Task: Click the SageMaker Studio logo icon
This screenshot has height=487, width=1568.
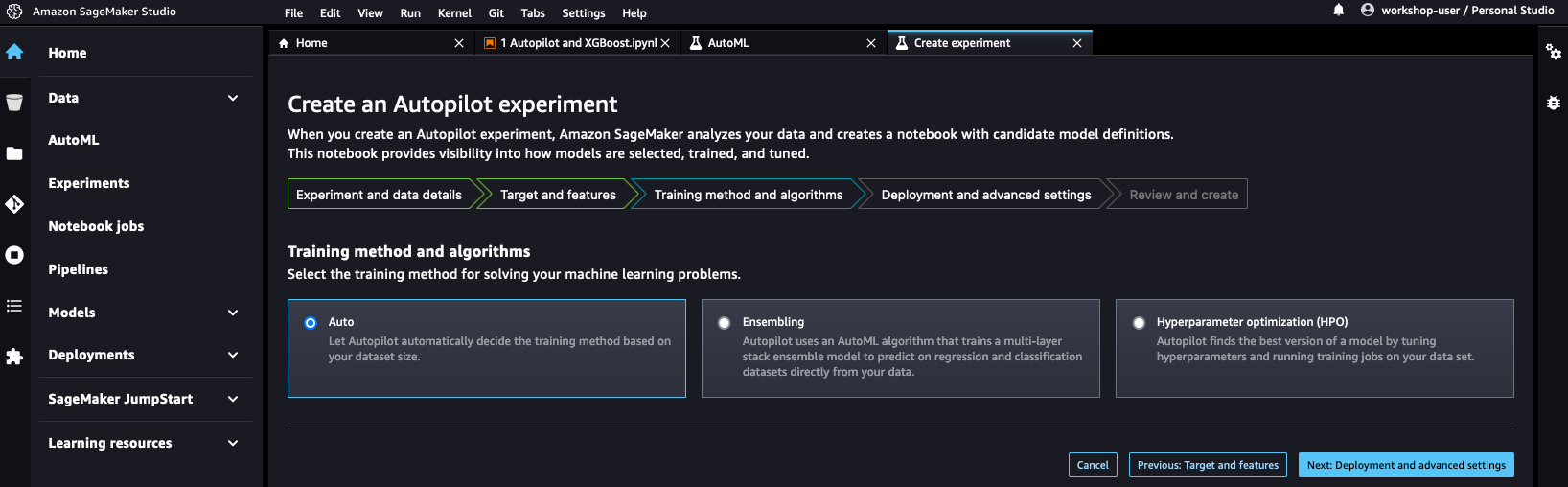Action: 14,12
